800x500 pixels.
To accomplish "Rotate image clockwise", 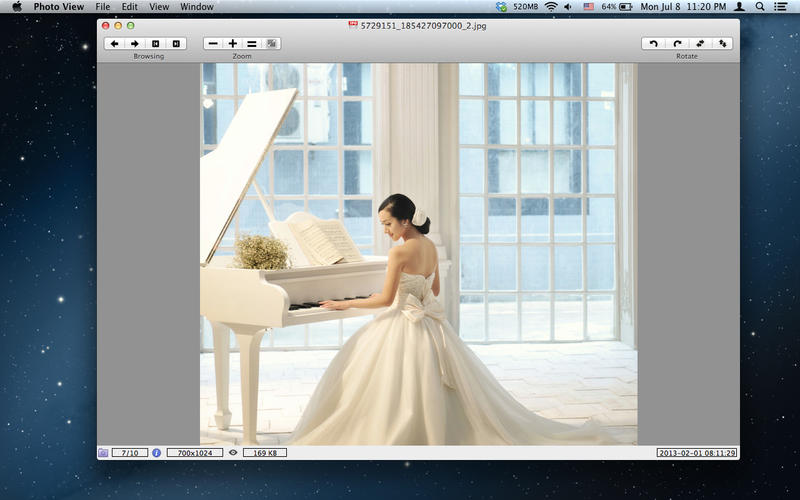I will click(x=677, y=44).
